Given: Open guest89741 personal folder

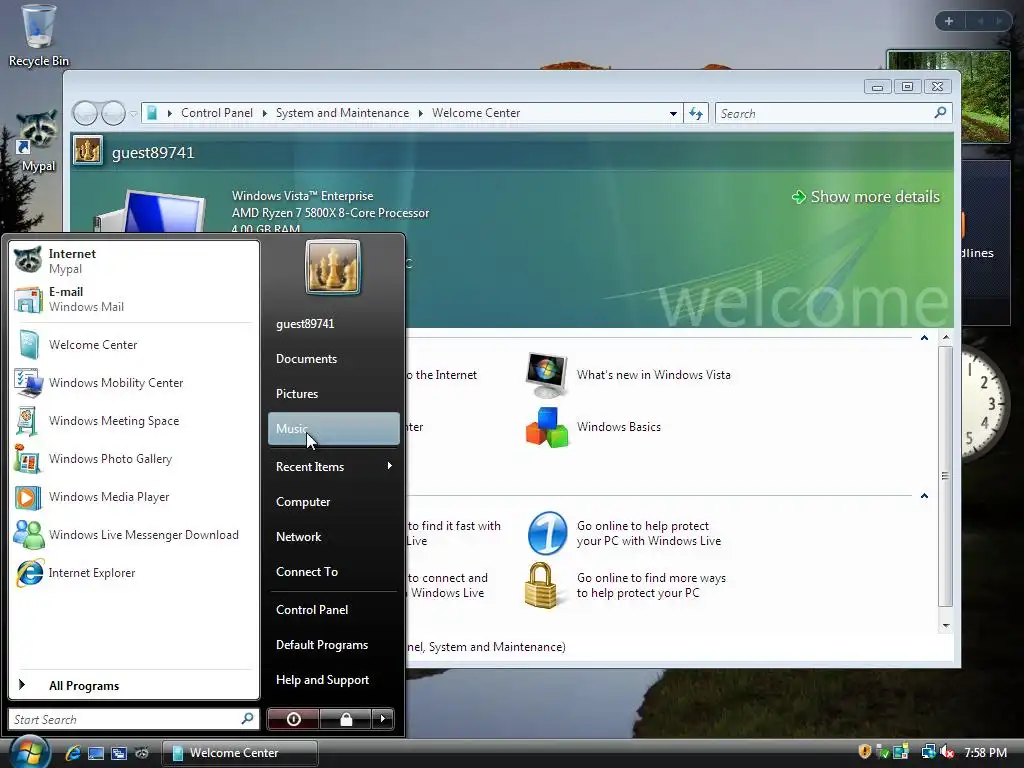Looking at the screenshot, I should [334, 324].
